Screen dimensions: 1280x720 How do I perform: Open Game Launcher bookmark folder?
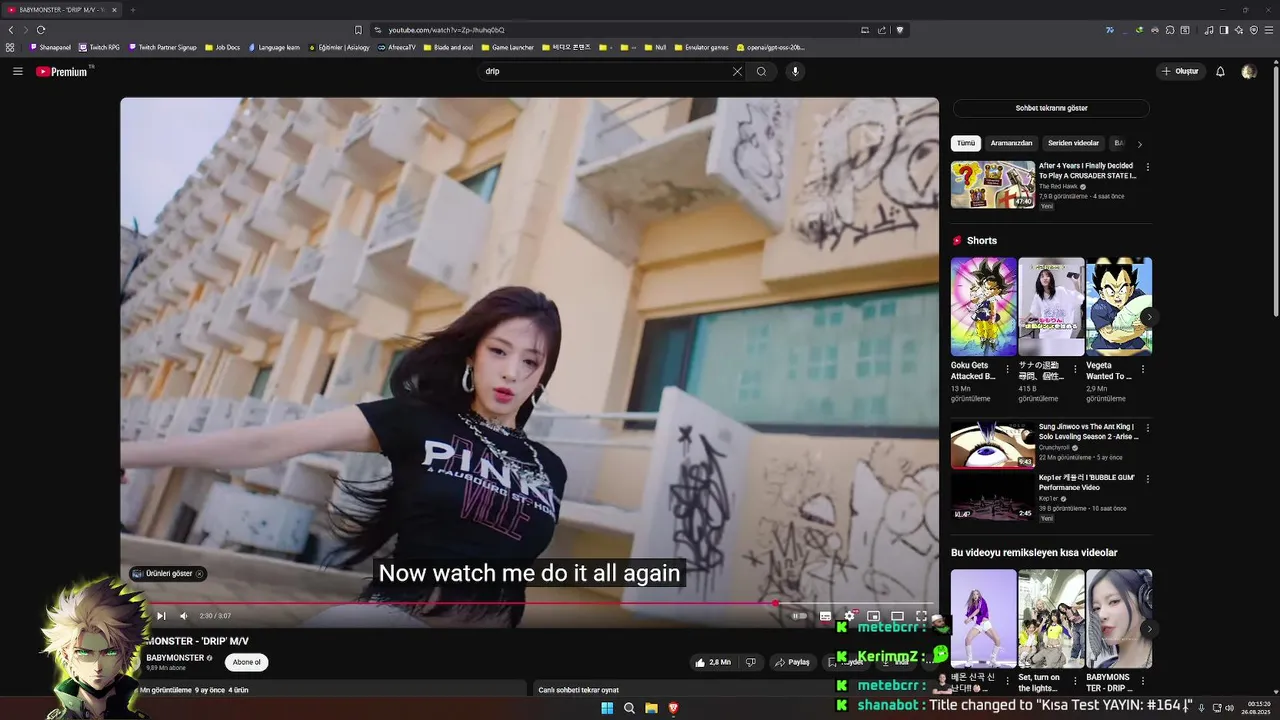click(507, 47)
